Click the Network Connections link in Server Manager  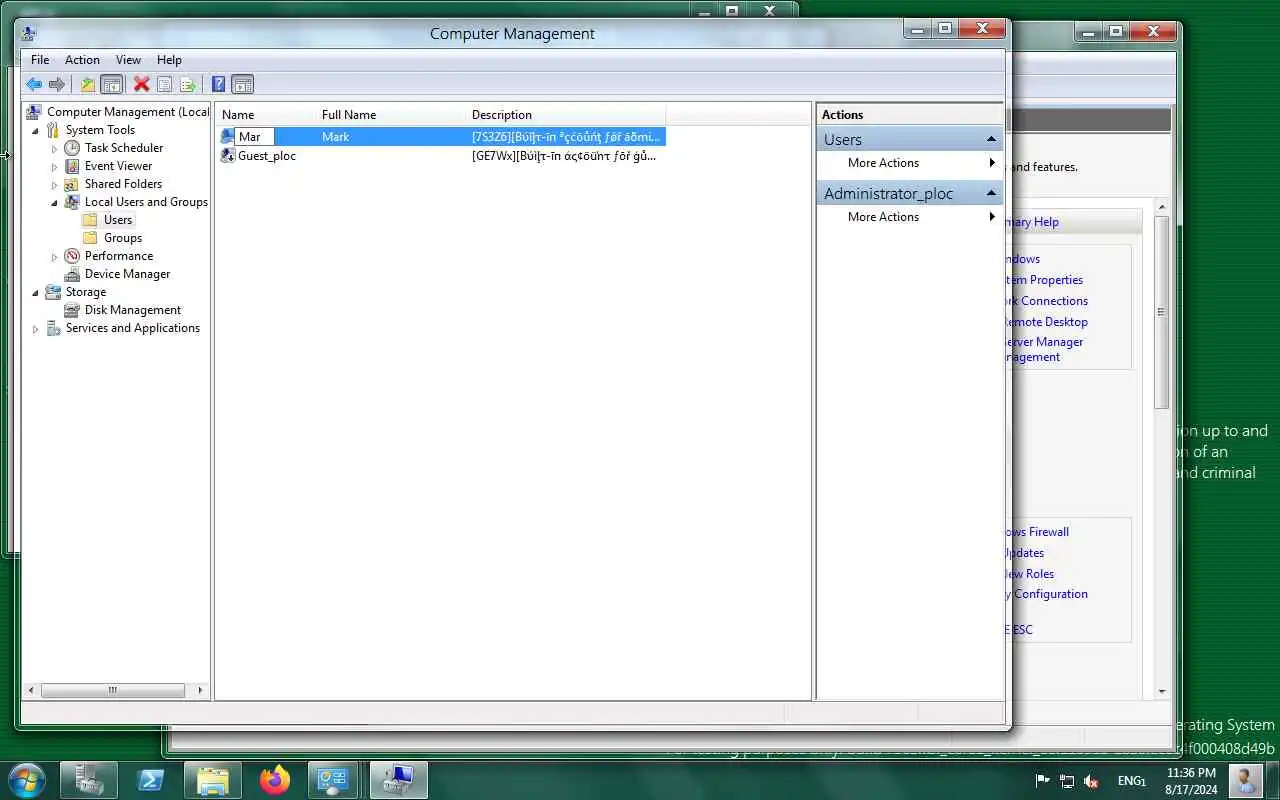pos(1044,301)
